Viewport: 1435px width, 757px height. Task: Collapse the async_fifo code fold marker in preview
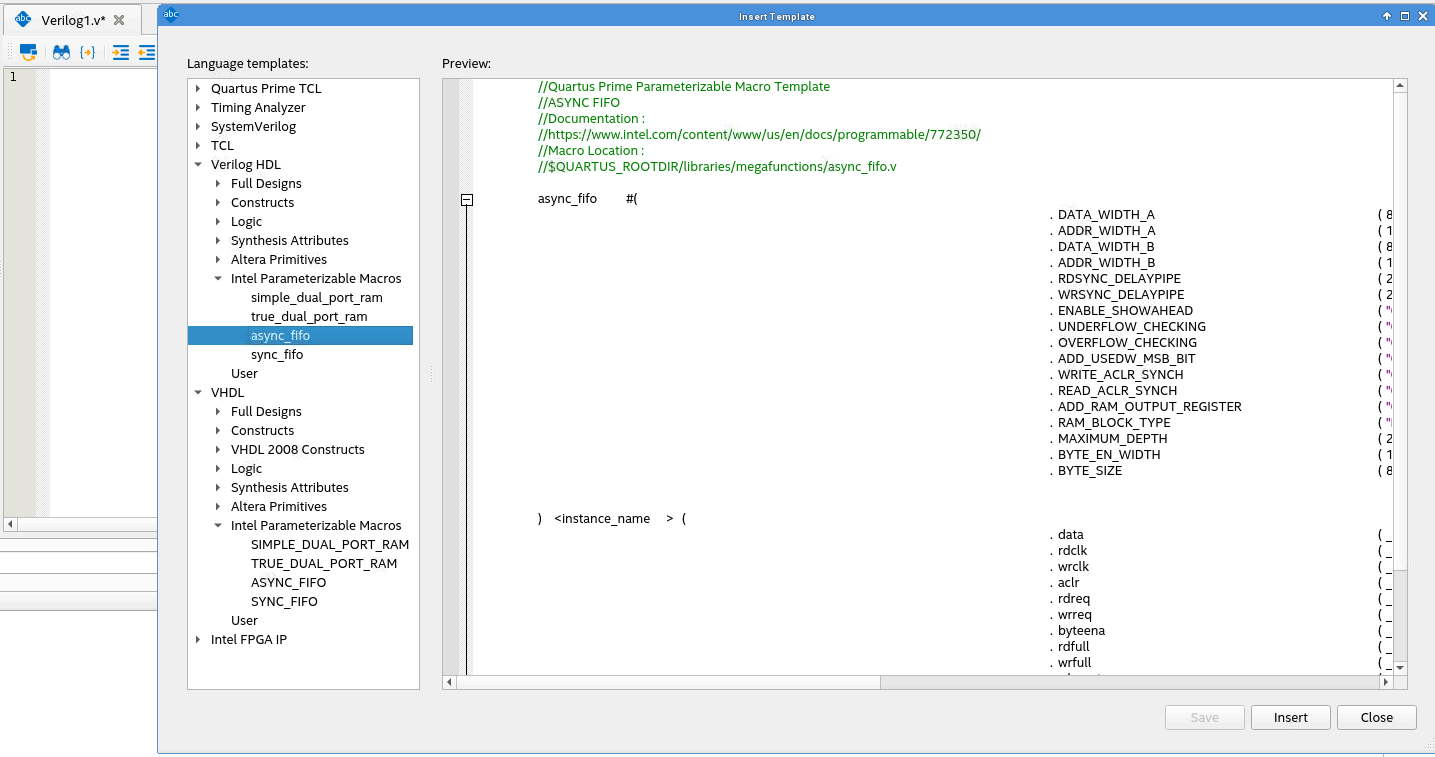pos(466,200)
